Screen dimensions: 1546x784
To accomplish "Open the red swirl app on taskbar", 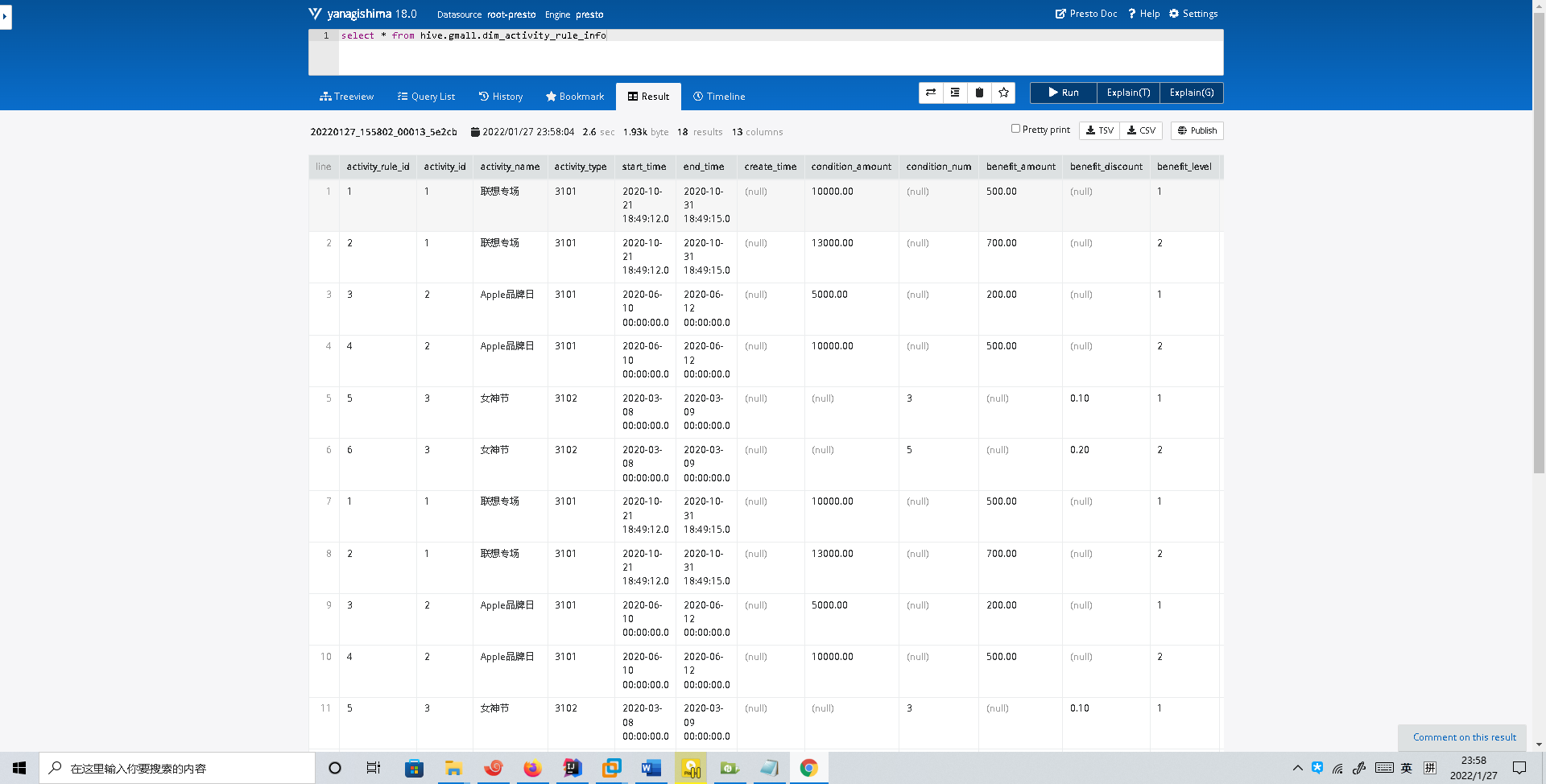I will 493,768.
